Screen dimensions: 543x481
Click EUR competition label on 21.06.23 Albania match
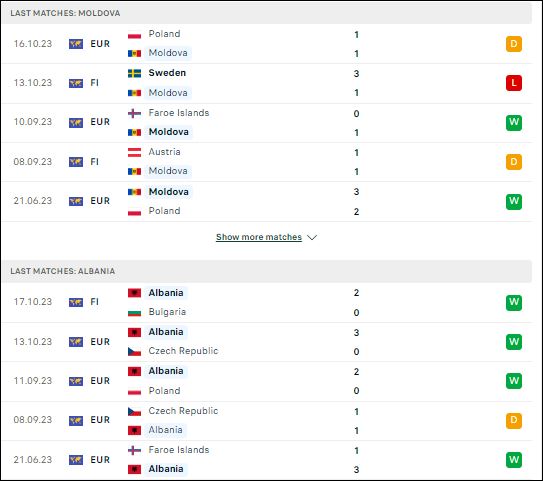pos(100,460)
